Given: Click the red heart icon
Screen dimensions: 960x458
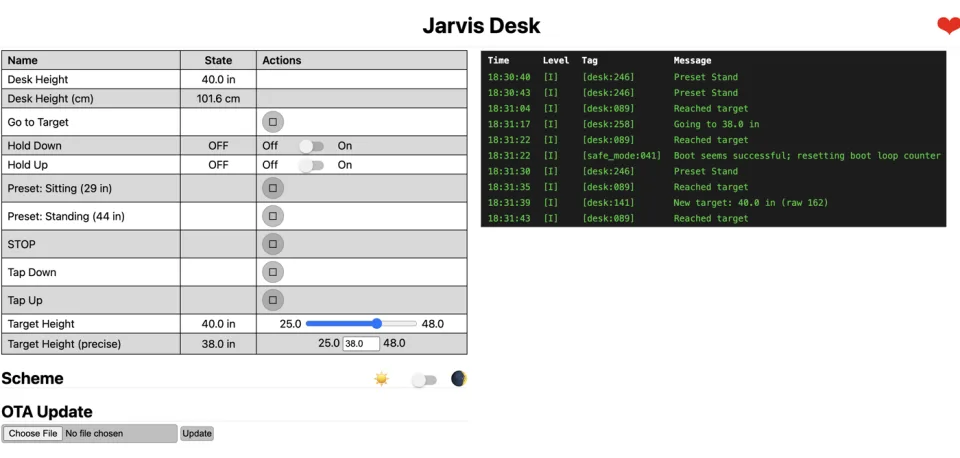Looking at the screenshot, I should [x=948, y=26].
